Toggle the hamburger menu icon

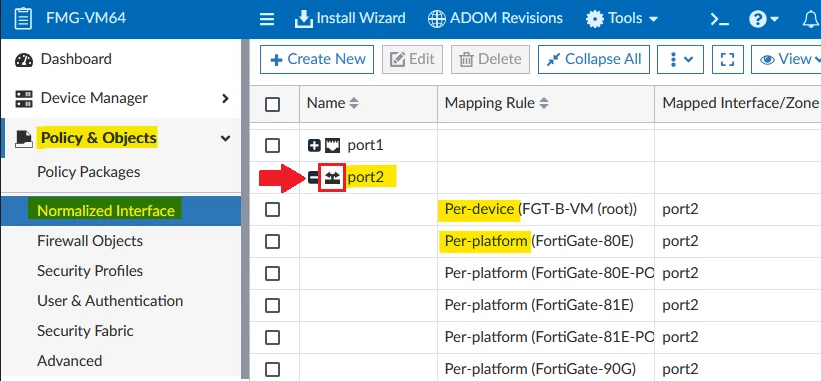(x=267, y=19)
